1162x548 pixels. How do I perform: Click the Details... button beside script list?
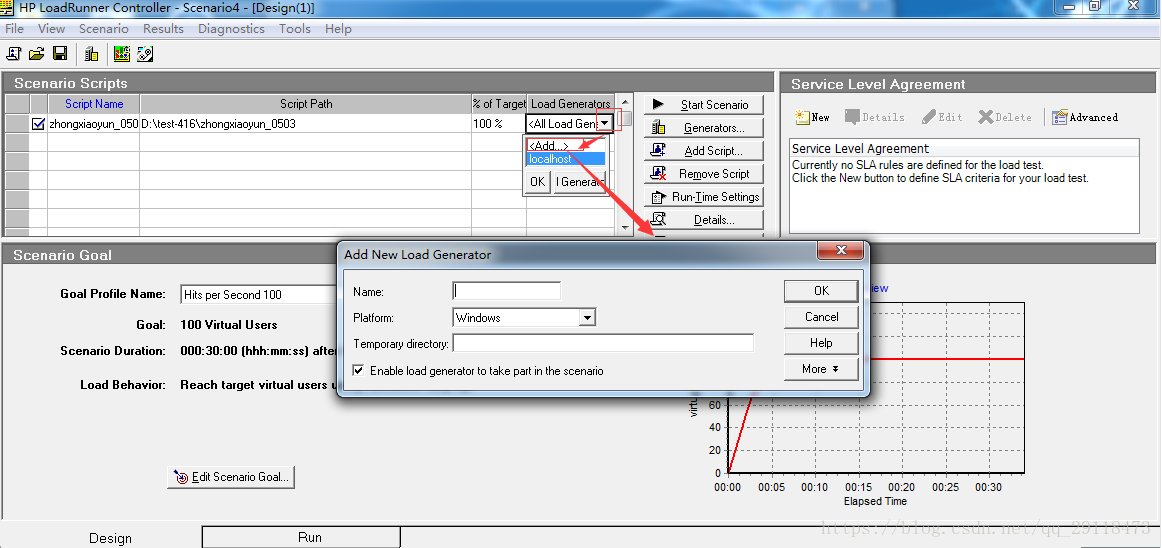pyautogui.click(x=703, y=219)
